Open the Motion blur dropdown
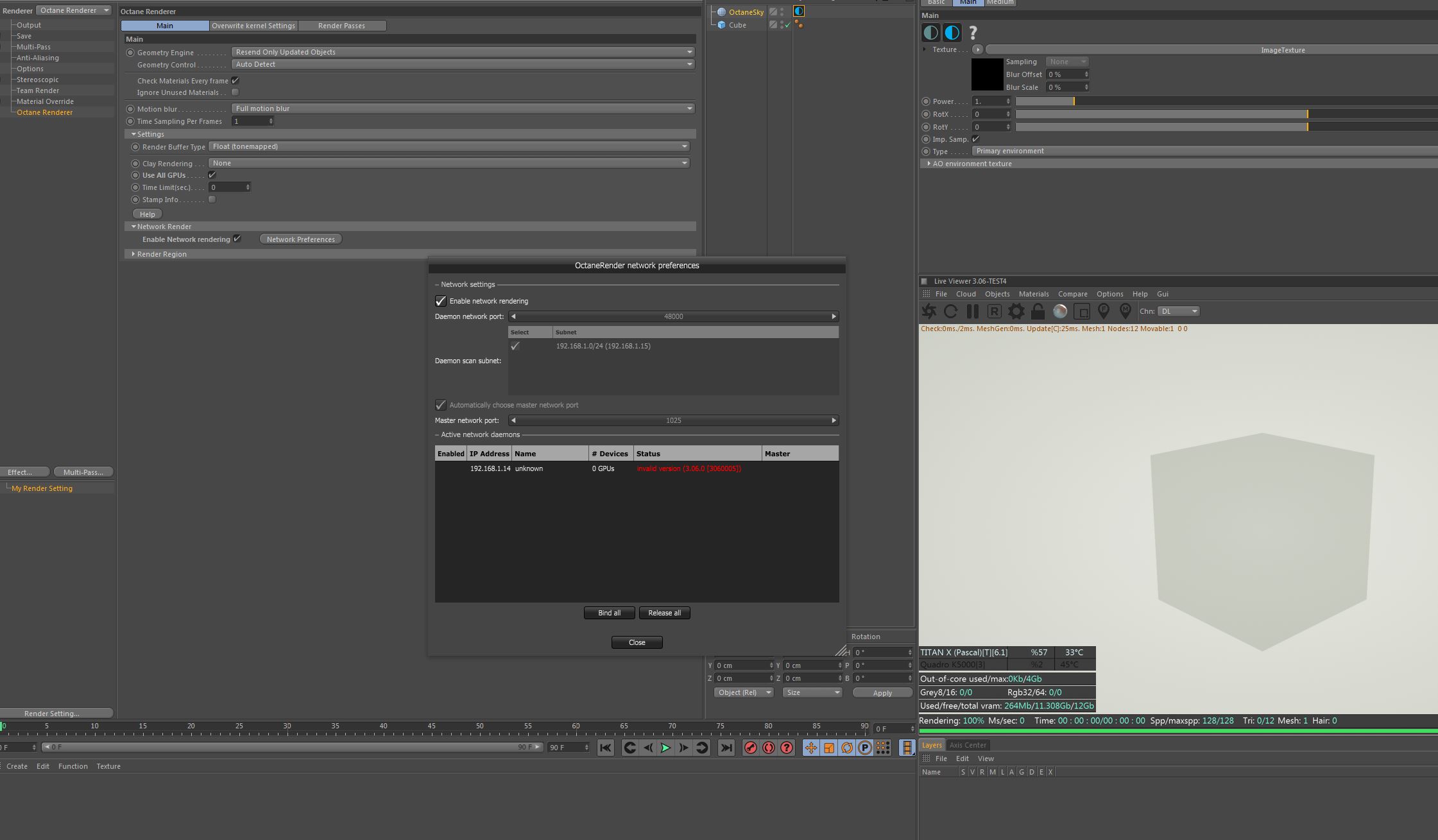The image size is (1438, 840). tap(462, 108)
